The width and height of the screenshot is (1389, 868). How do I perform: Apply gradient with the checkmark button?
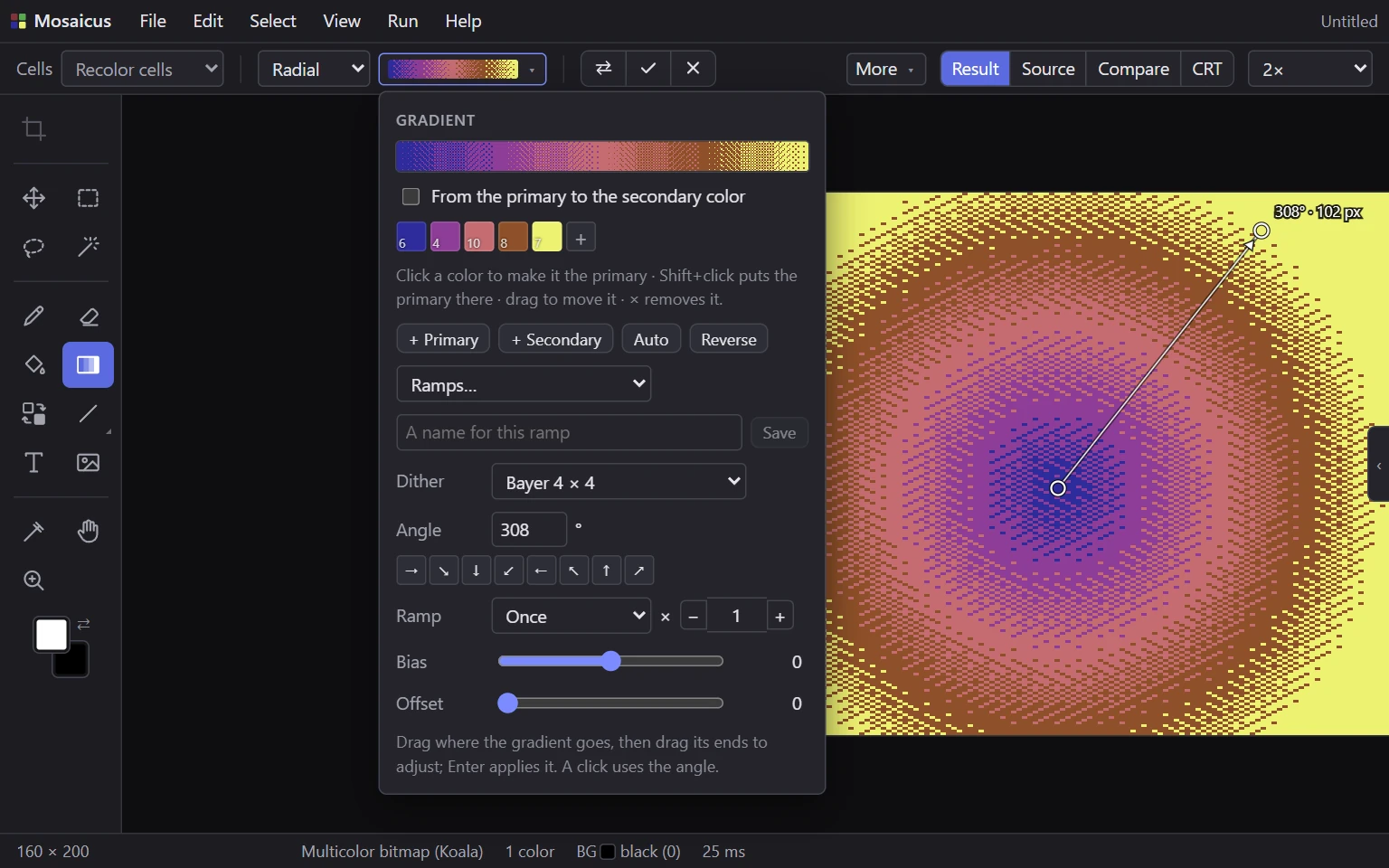648,69
